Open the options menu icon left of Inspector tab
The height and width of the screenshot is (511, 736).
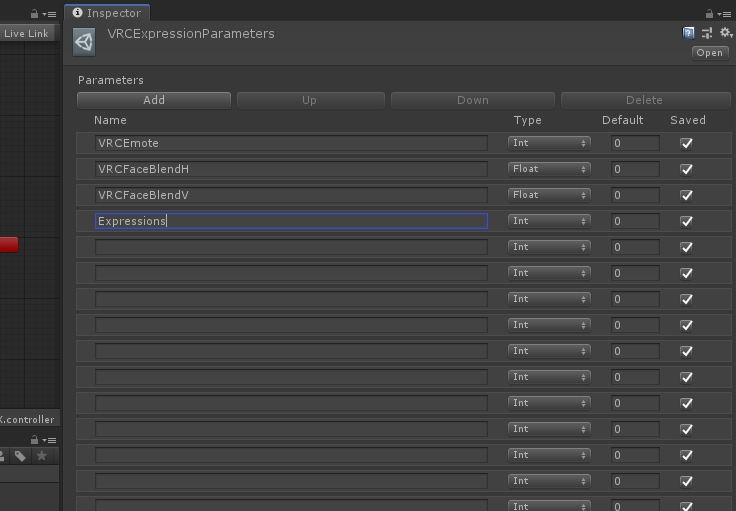(x=49, y=15)
